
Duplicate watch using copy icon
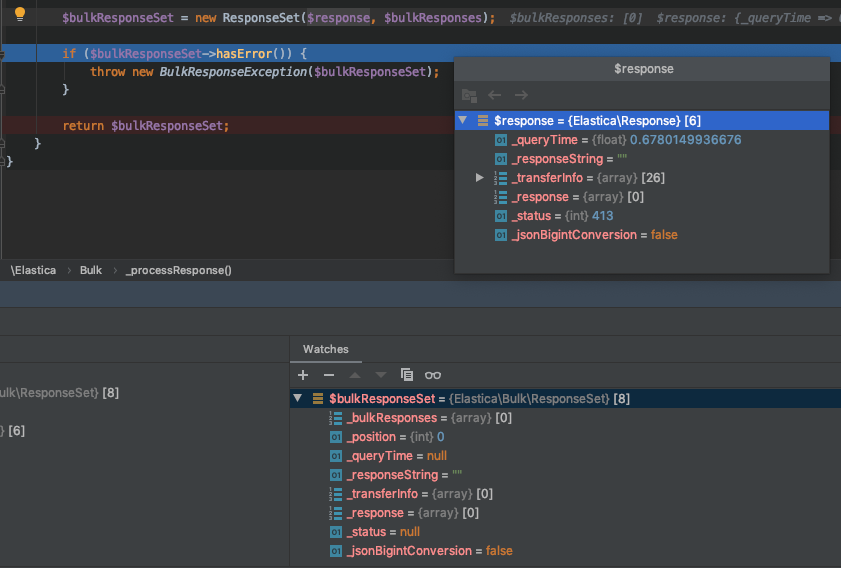pyautogui.click(x=407, y=375)
